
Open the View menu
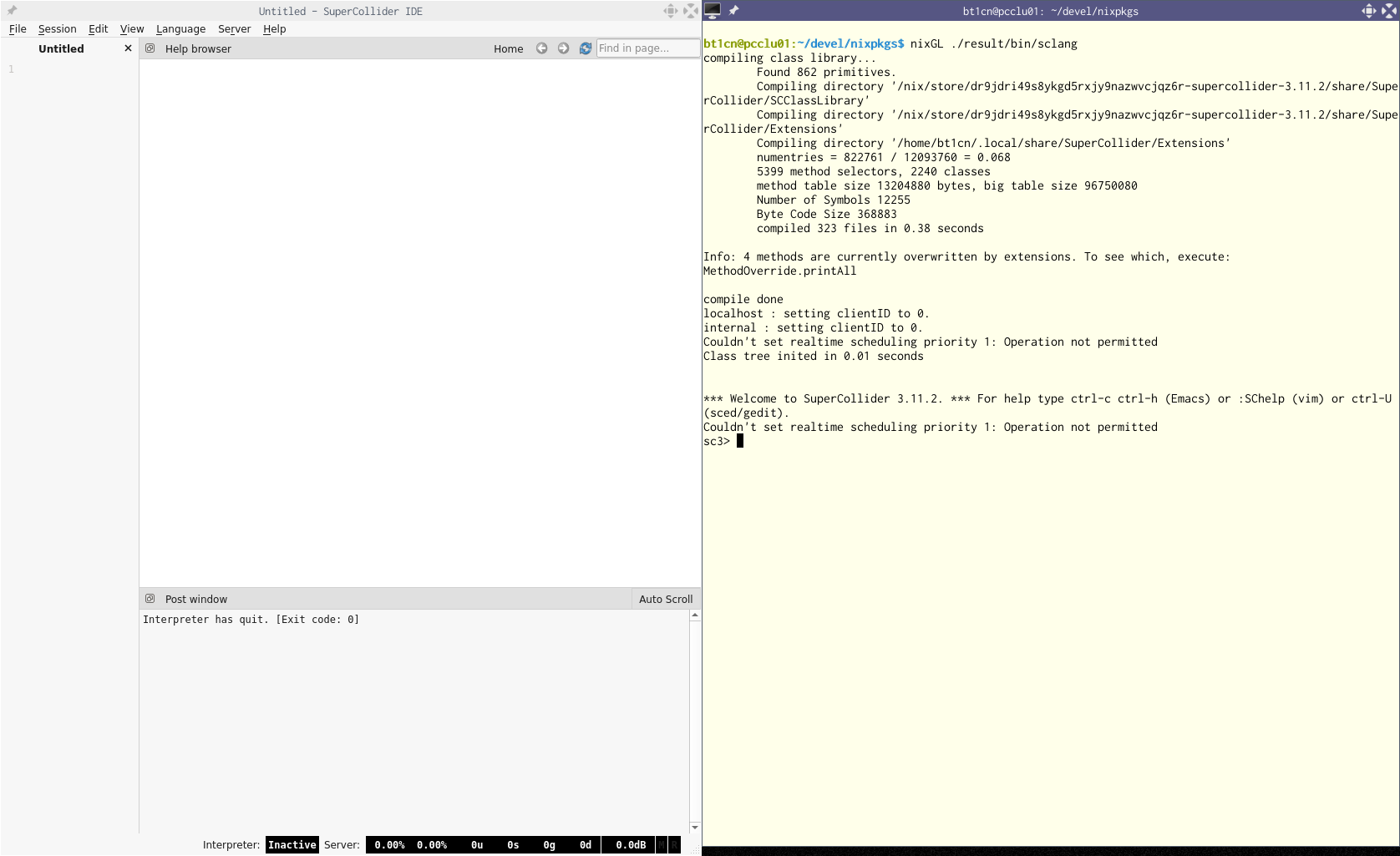(132, 28)
